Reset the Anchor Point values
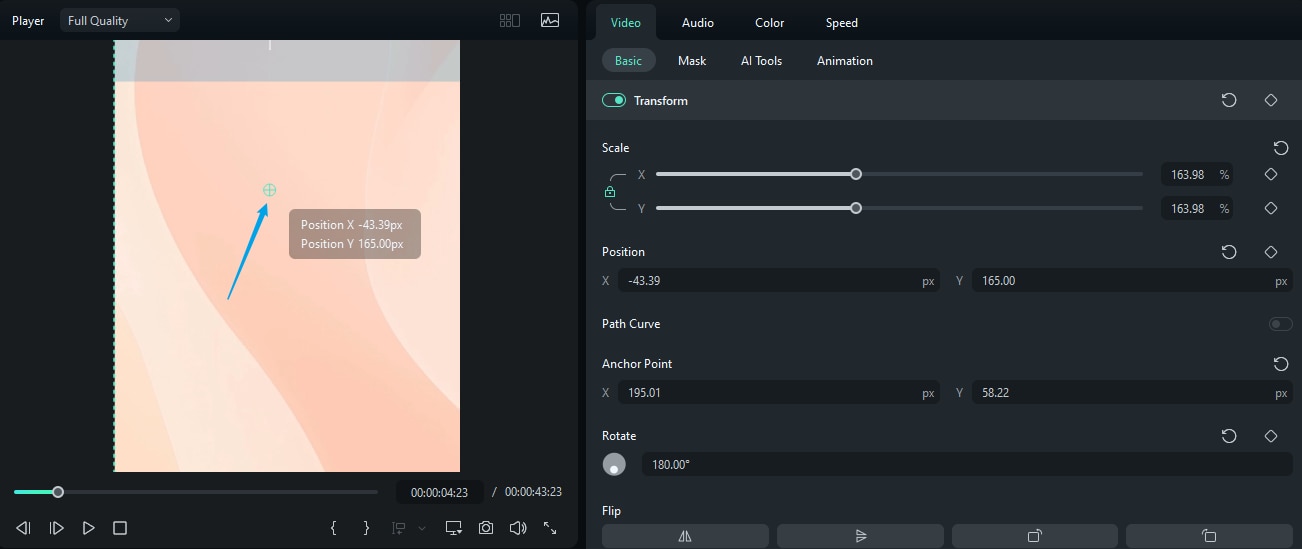The width and height of the screenshot is (1302, 549). pyautogui.click(x=1281, y=364)
